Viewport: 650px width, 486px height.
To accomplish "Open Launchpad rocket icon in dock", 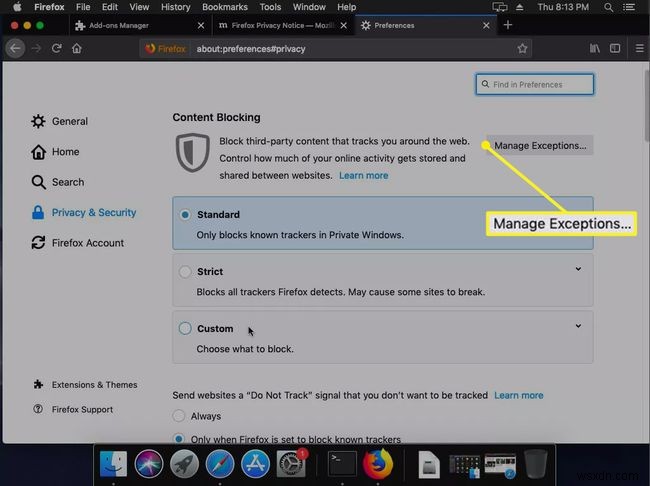I will pyautogui.click(x=184, y=464).
